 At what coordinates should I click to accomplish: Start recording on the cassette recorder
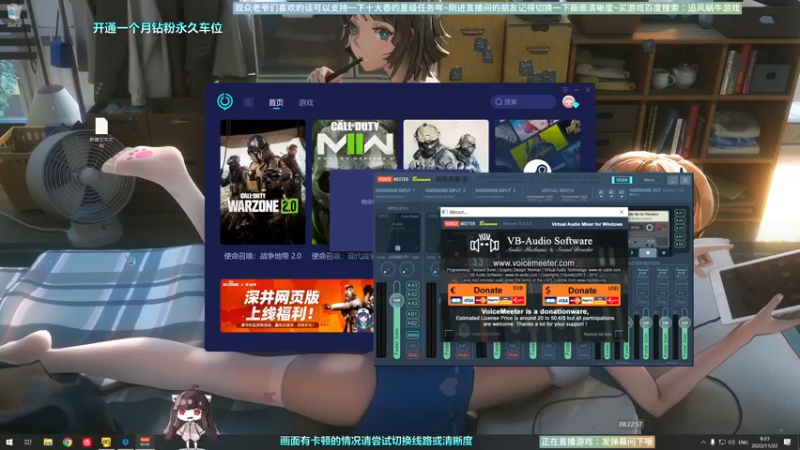pyautogui.click(x=664, y=253)
